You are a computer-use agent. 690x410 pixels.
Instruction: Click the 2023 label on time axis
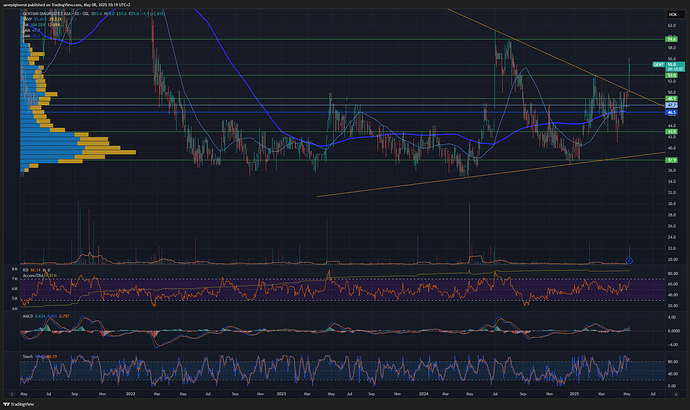click(281, 394)
